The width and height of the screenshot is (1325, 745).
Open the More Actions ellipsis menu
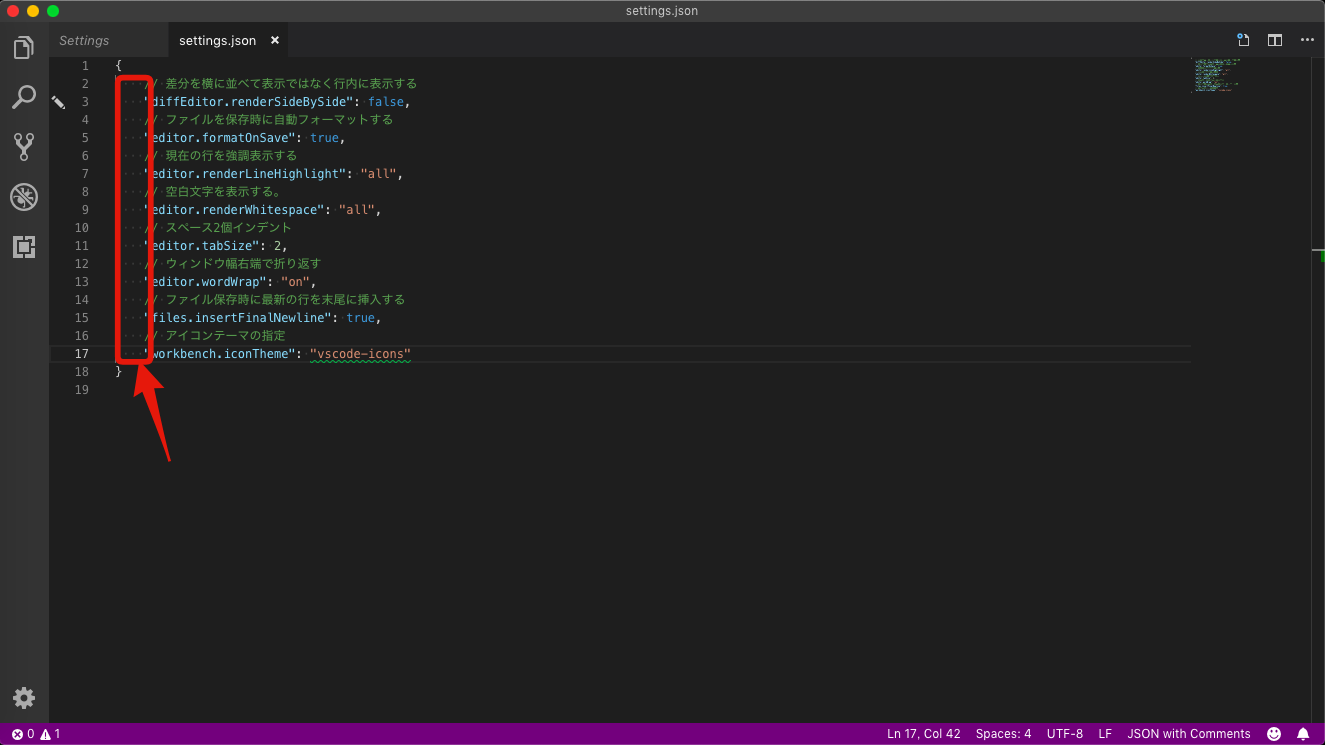tap(1307, 40)
